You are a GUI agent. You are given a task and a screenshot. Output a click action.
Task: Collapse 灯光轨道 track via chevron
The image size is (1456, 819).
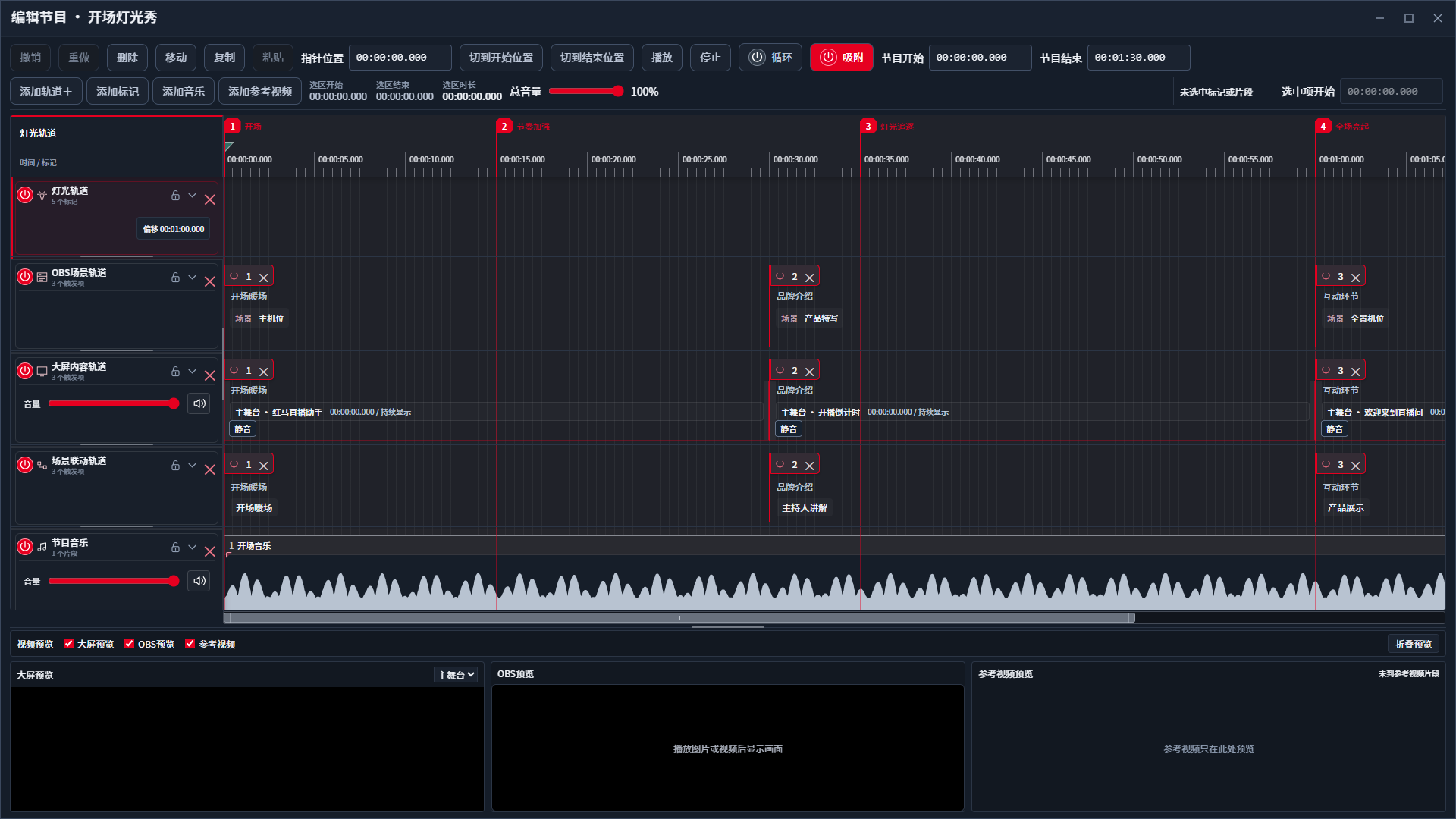pyautogui.click(x=193, y=196)
